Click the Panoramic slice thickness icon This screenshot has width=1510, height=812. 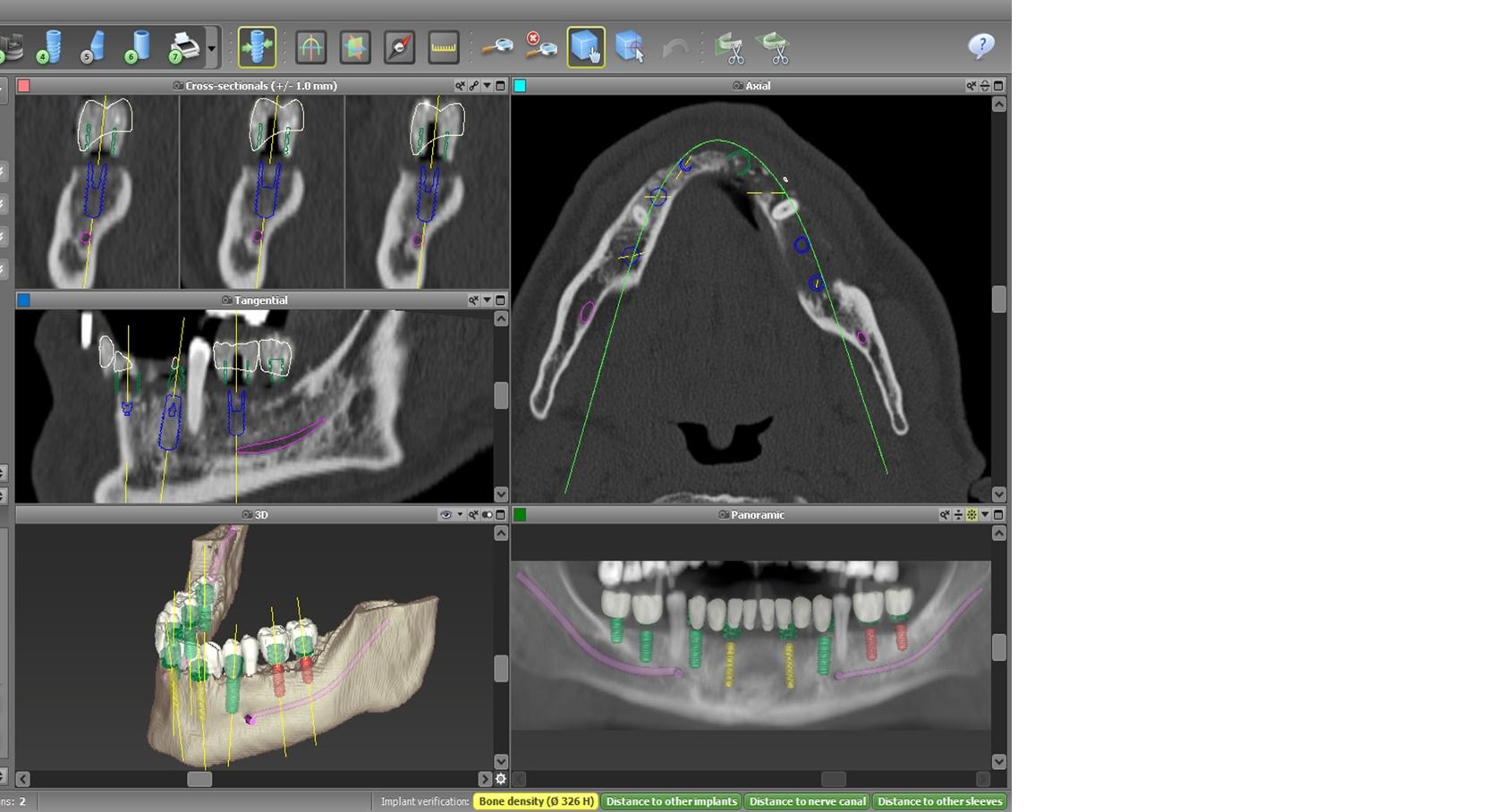(x=958, y=515)
